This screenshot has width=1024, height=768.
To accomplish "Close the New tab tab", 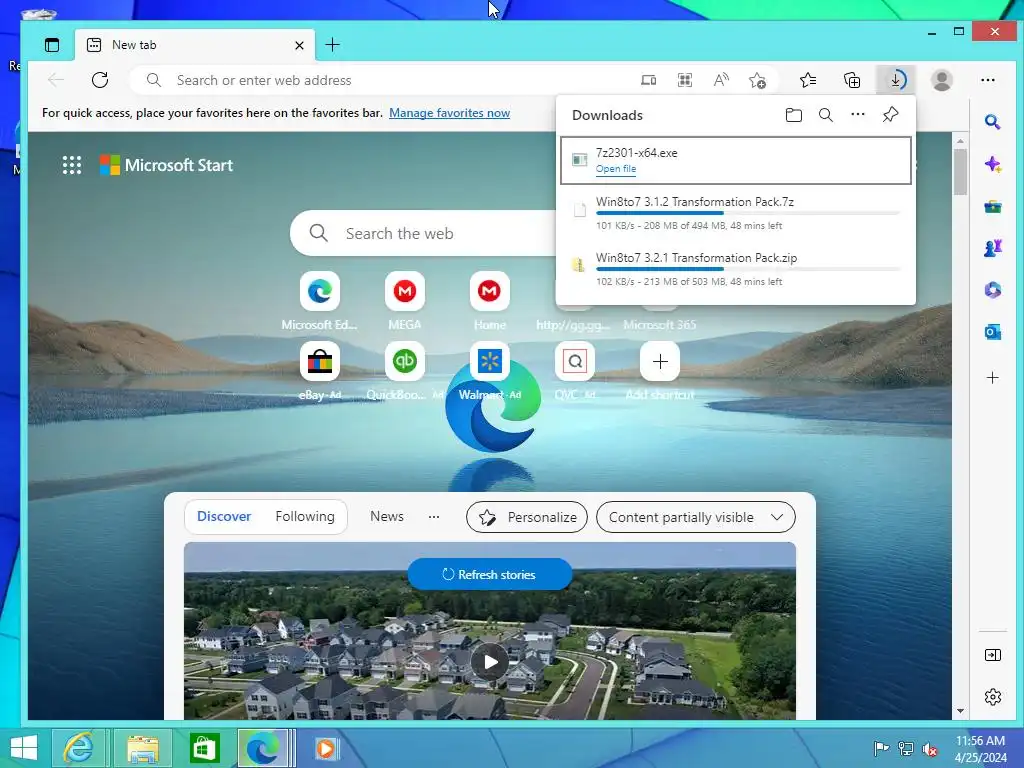I will pyautogui.click(x=299, y=45).
